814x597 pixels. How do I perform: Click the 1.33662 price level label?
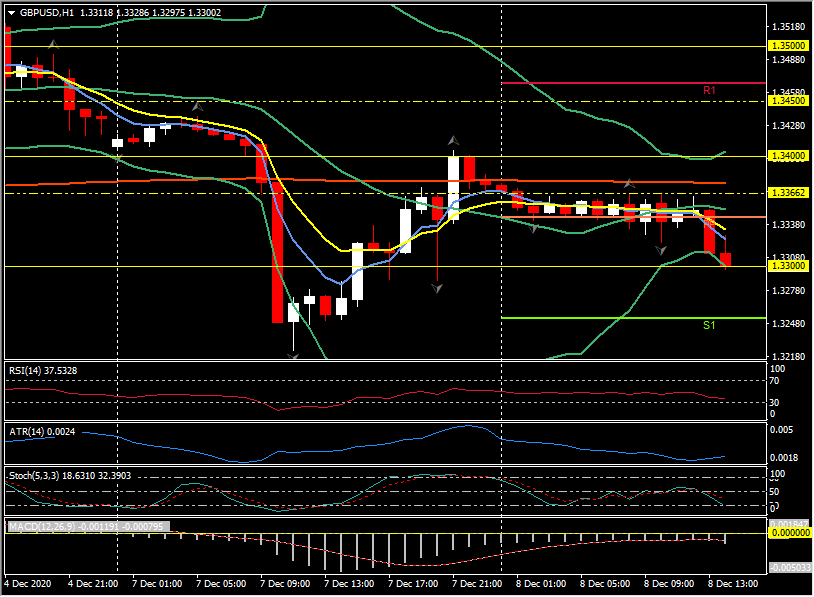pos(787,193)
